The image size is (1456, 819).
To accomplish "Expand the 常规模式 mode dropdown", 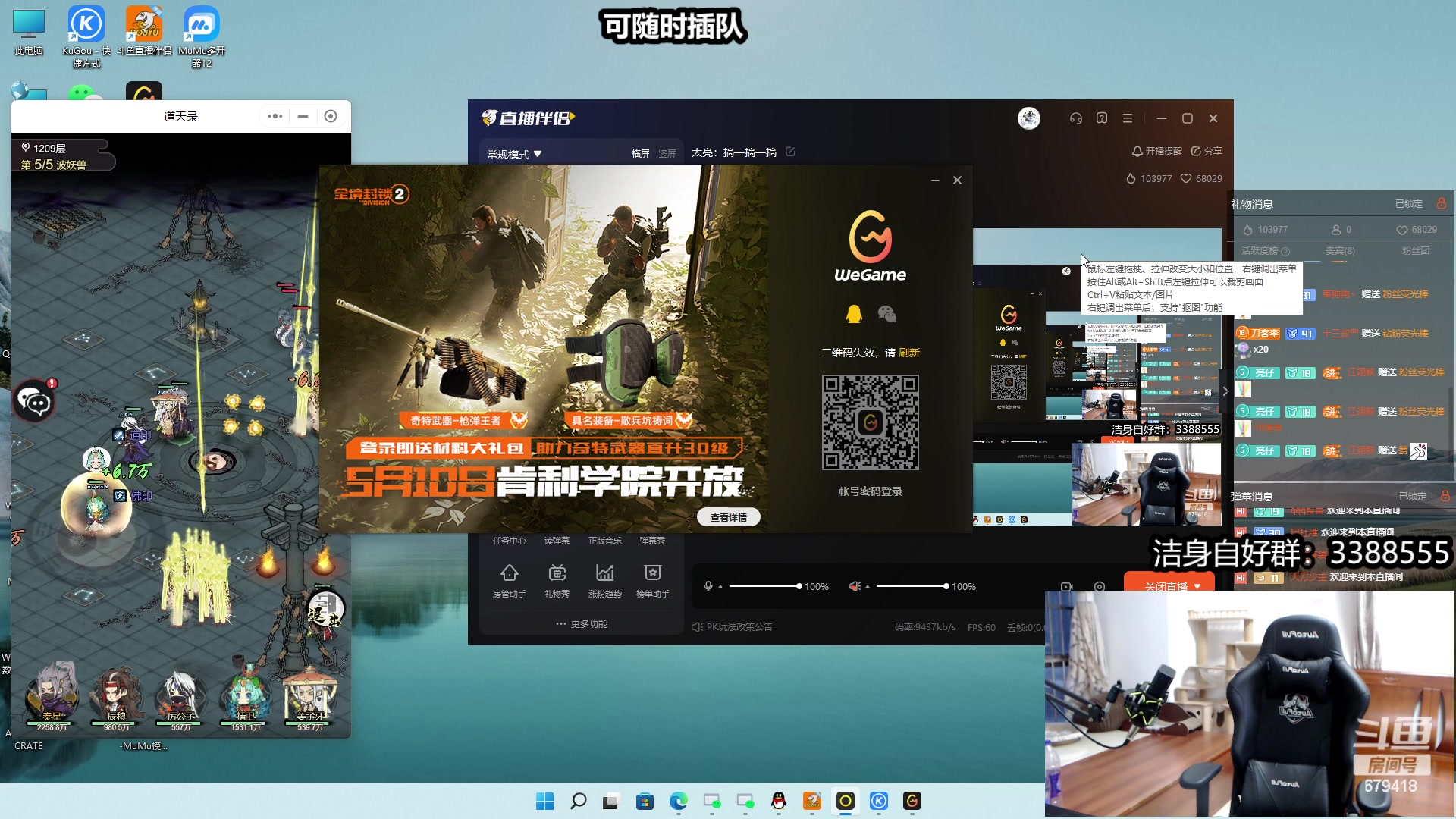I will 514,154.
